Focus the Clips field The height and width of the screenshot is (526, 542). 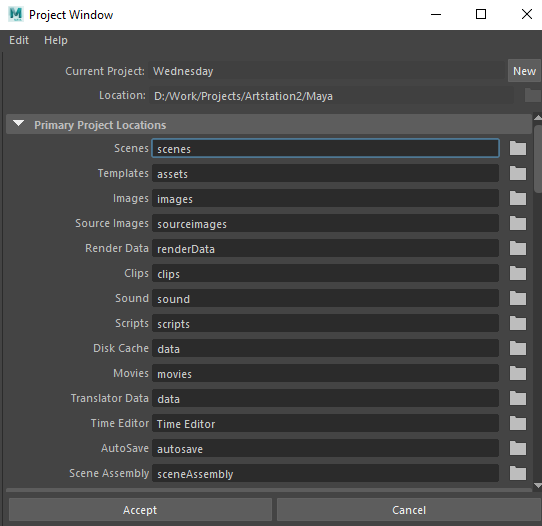point(325,273)
